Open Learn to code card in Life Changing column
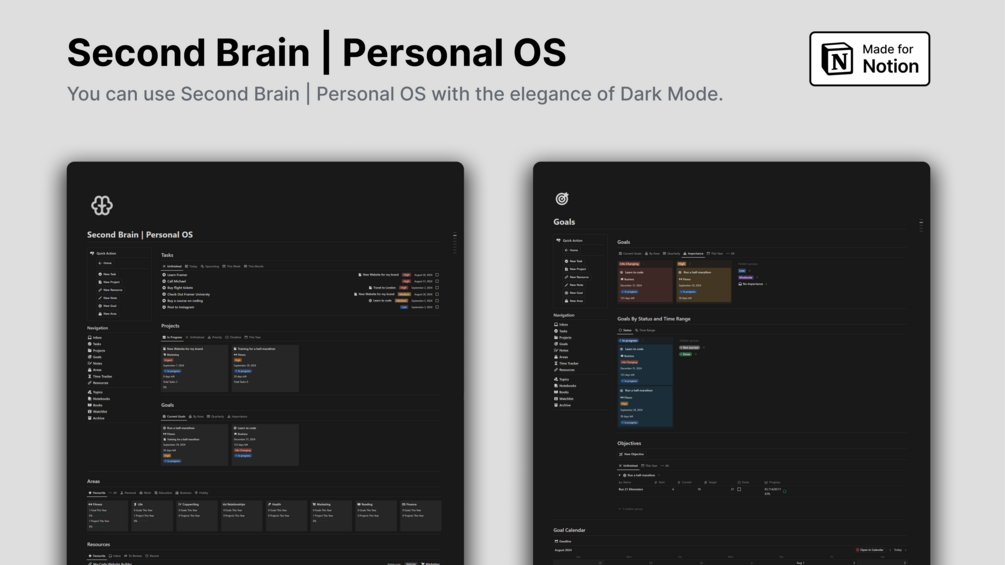 coord(645,285)
